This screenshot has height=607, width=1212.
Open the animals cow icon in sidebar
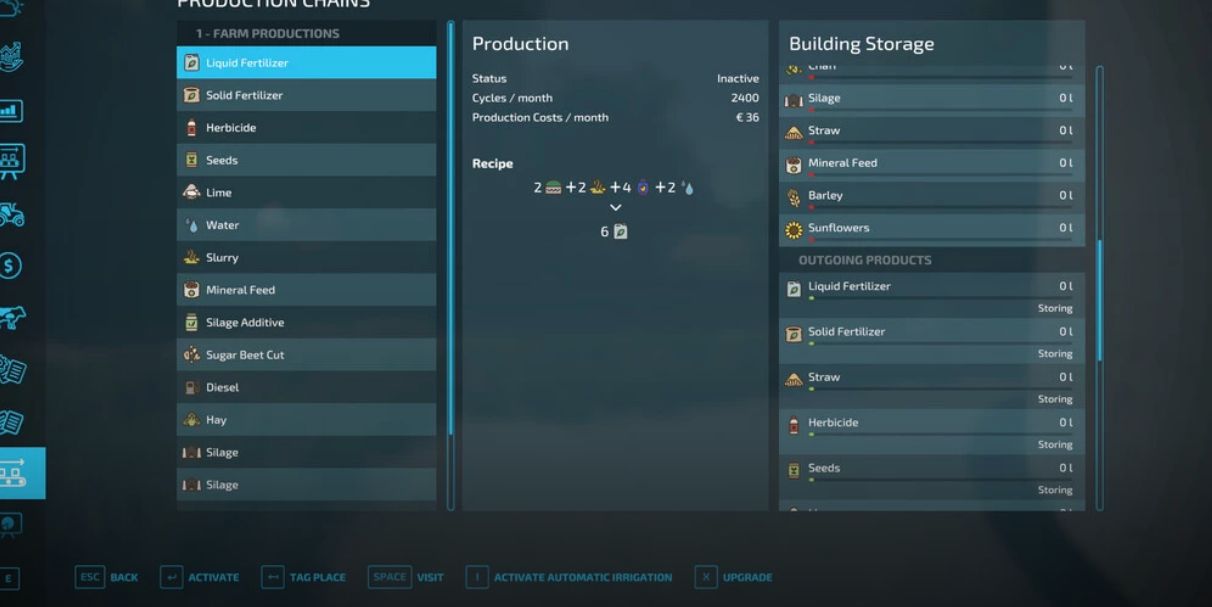point(12,318)
